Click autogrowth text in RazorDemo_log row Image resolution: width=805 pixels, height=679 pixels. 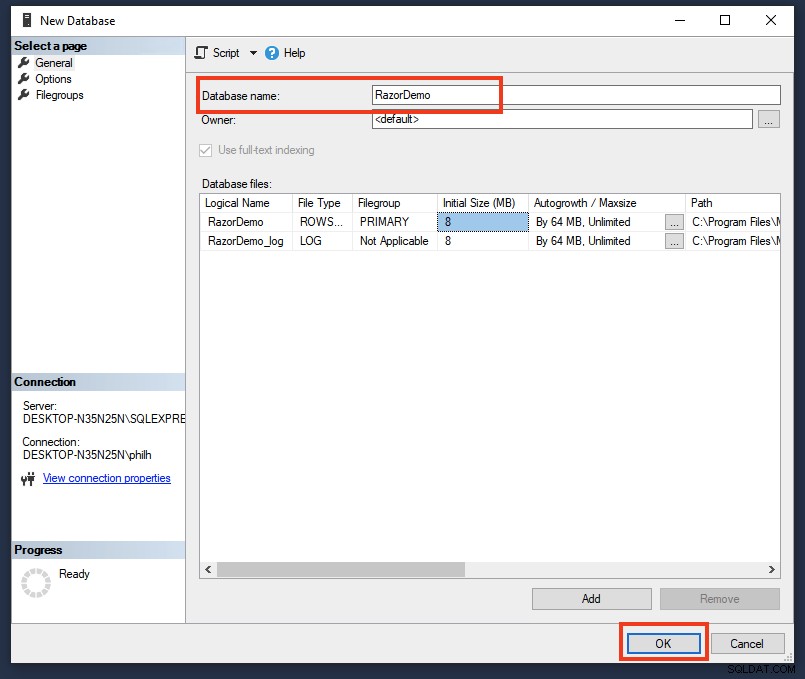pos(583,241)
